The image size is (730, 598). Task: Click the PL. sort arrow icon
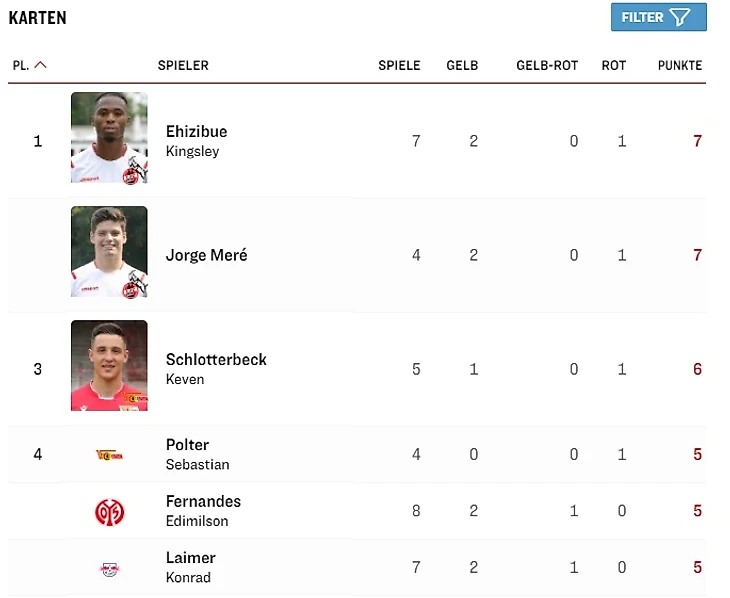41,65
